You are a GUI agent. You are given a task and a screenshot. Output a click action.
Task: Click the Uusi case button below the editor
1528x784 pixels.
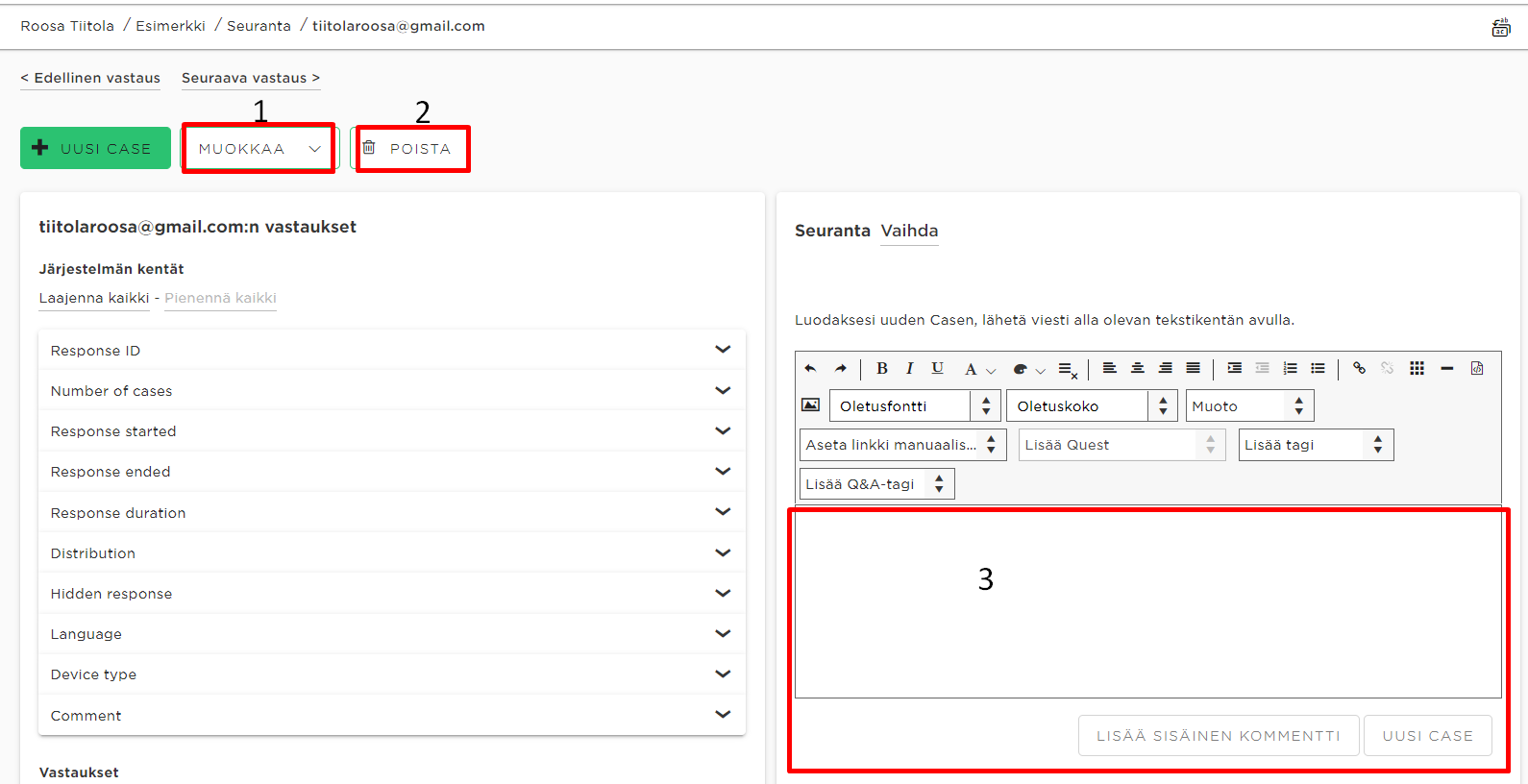[x=1428, y=736]
